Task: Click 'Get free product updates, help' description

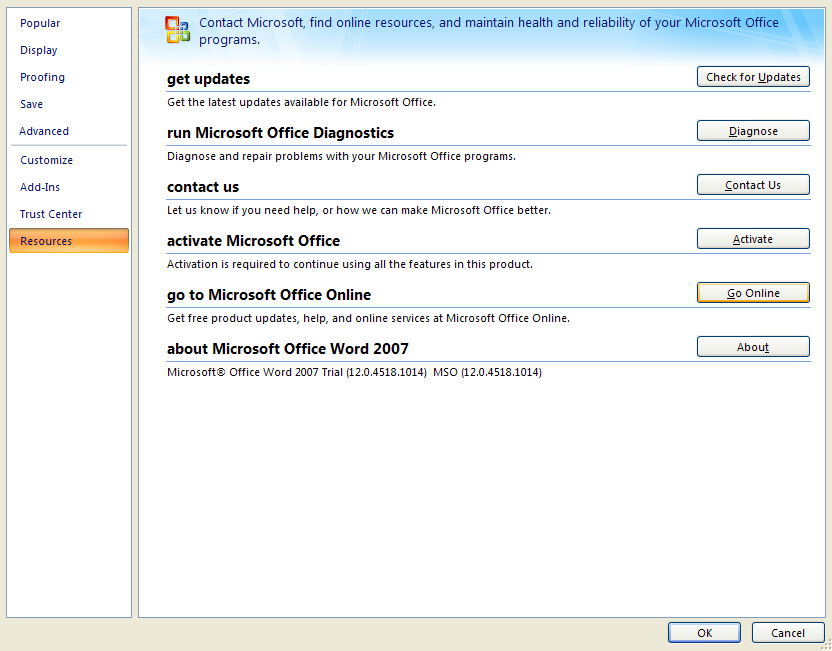Action: tap(368, 318)
